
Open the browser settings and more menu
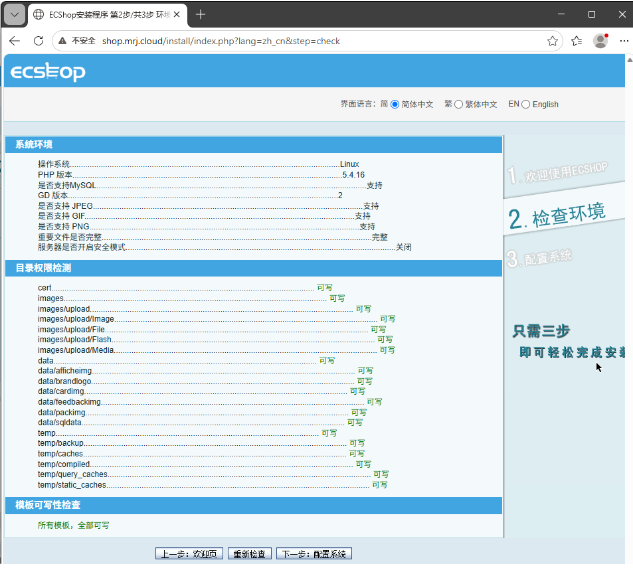624,41
